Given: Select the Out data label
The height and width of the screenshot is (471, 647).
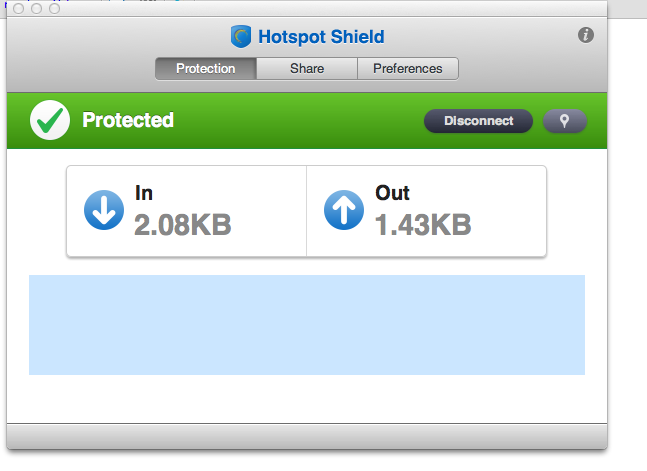Looking at the screenshot, I should click(x=392, y=193).
